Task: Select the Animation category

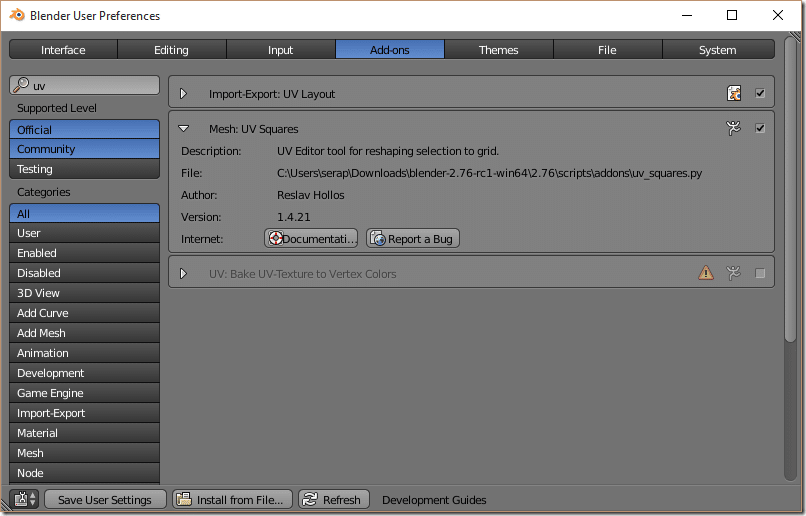Action: click(84, 353)
